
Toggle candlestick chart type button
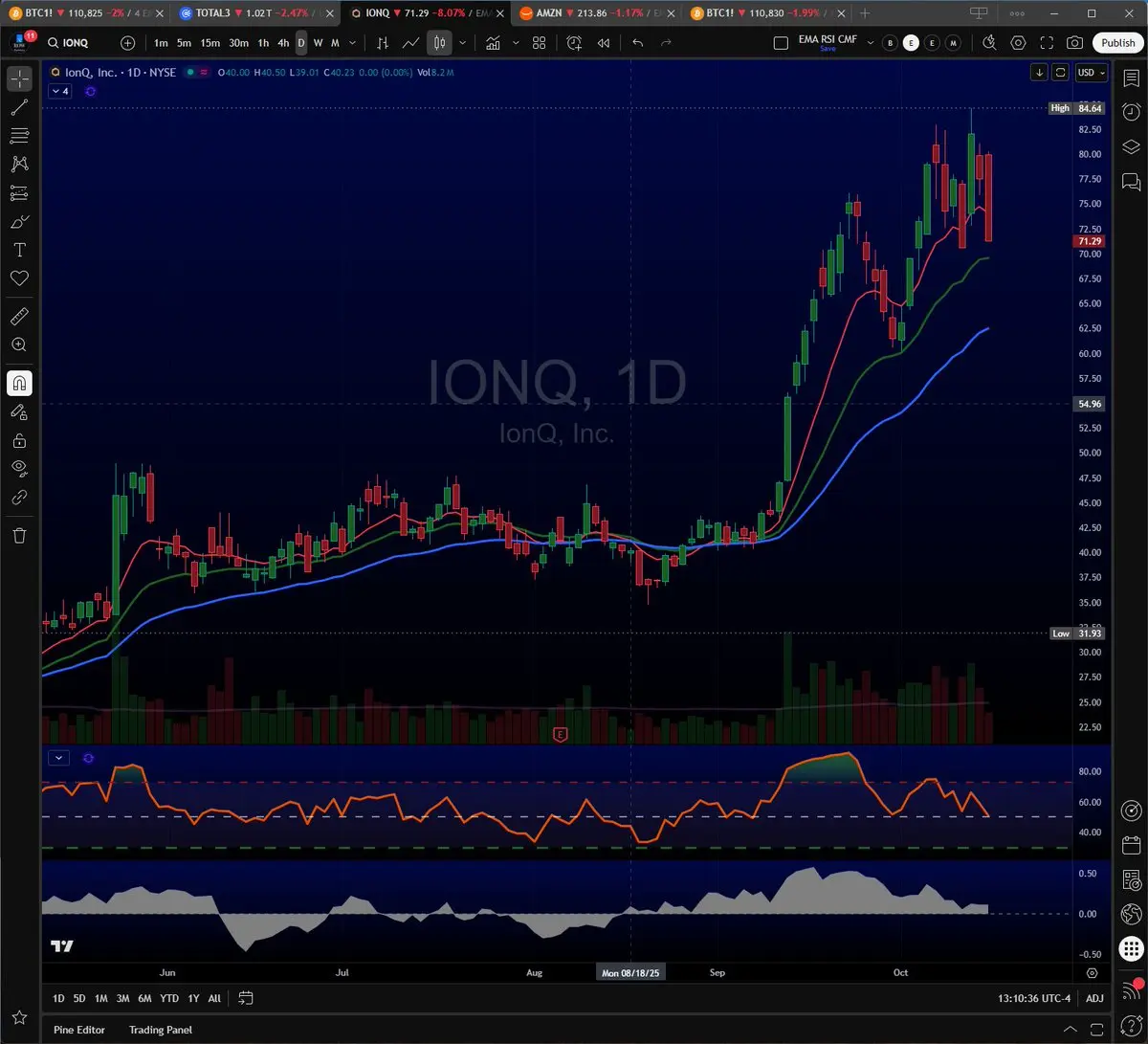click(440, 43)
